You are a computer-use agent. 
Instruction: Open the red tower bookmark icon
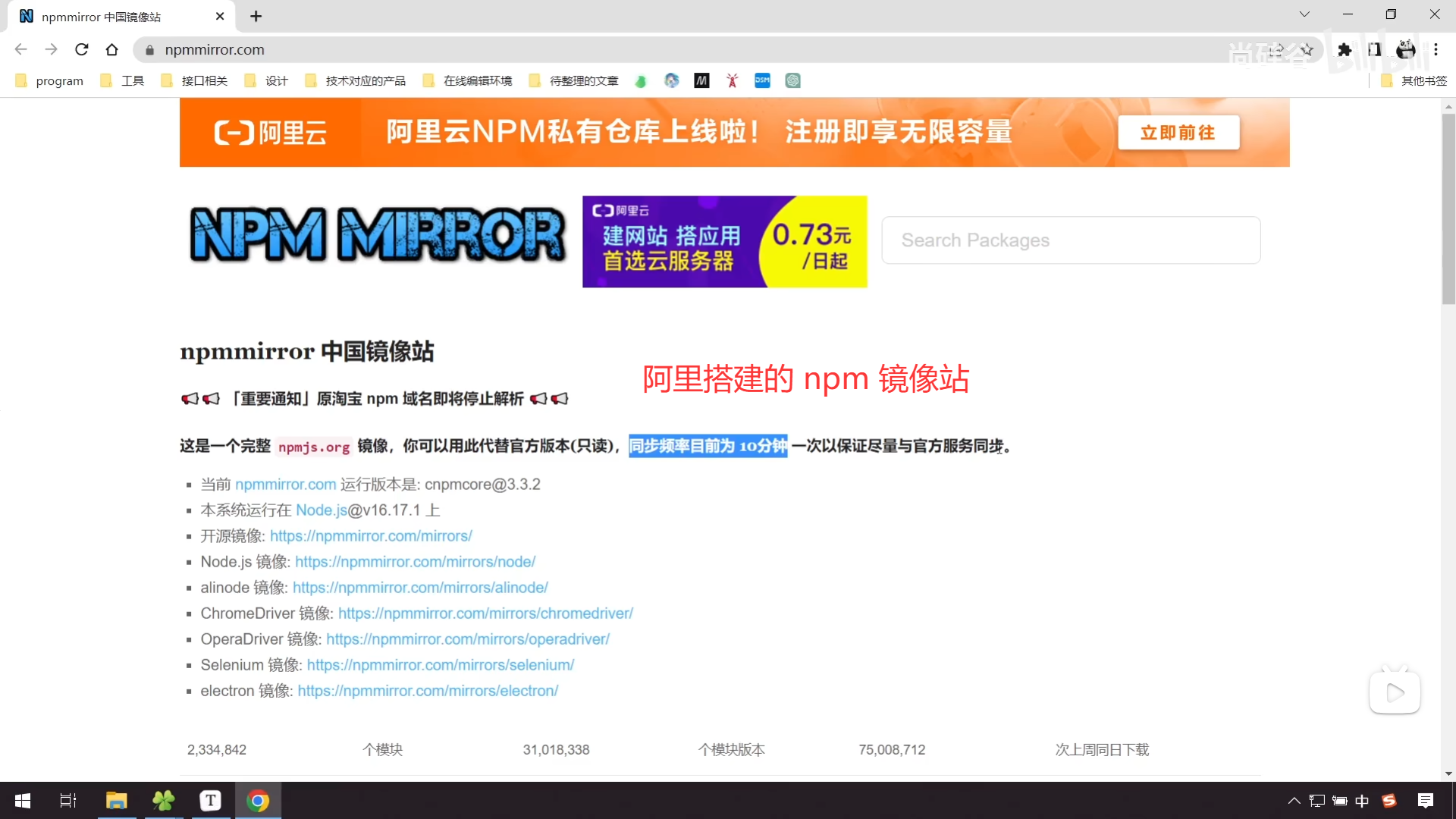click(732, 80)
